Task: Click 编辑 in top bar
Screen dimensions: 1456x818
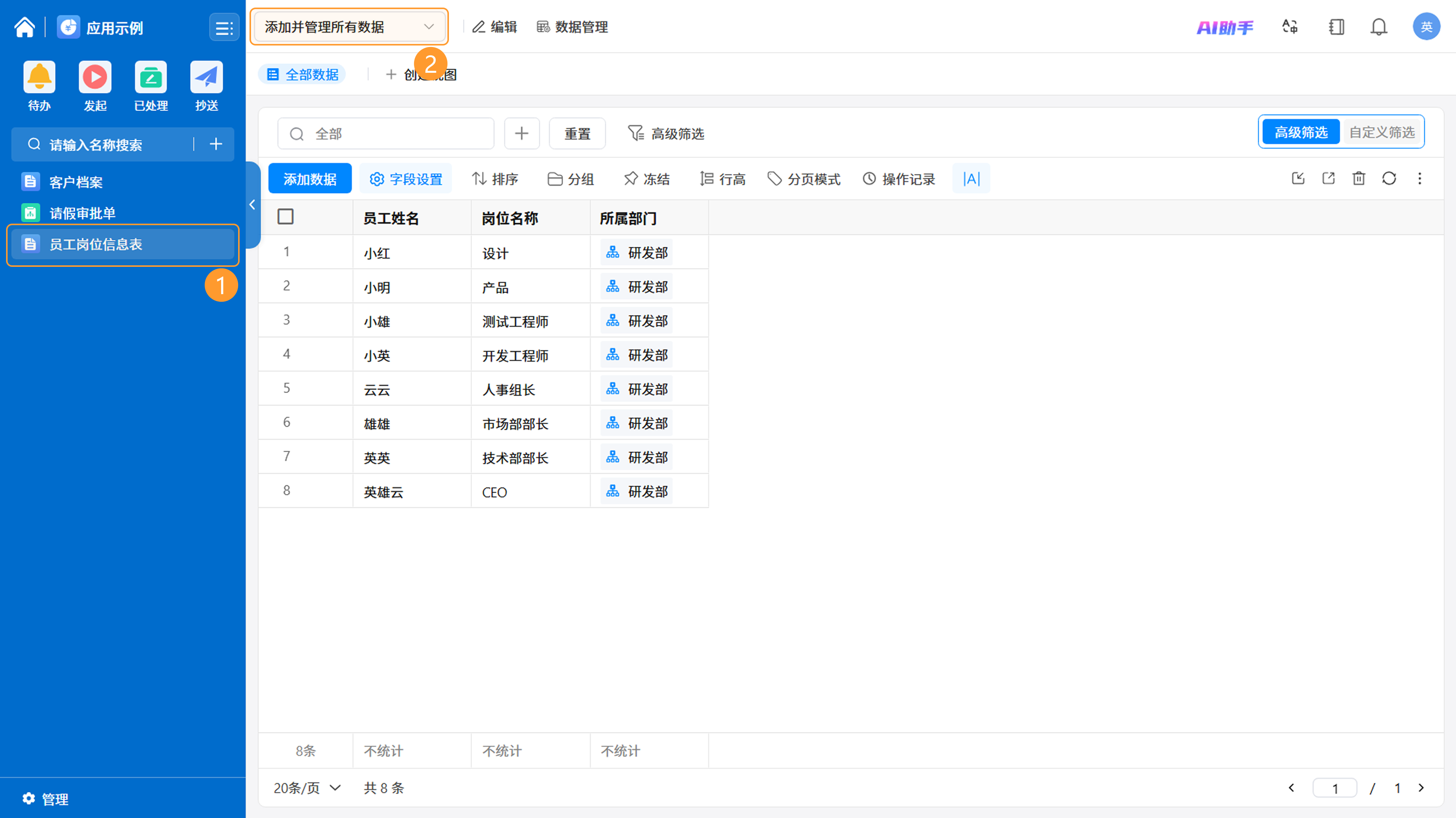Action: (x=494, y=27)
